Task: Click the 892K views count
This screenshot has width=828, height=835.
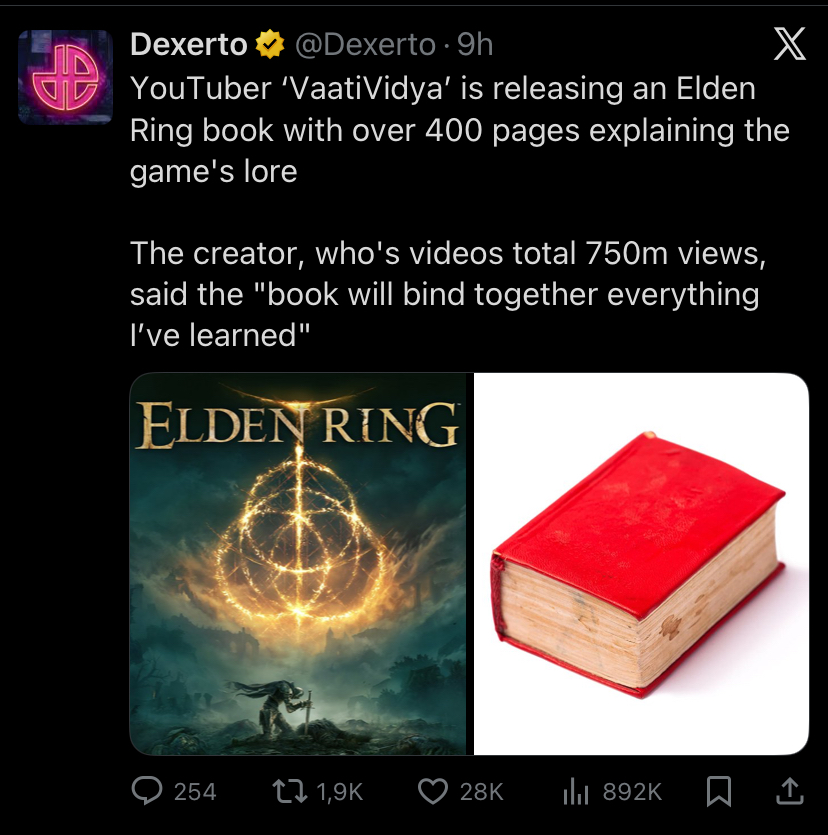Action: (x=632, y=791)
